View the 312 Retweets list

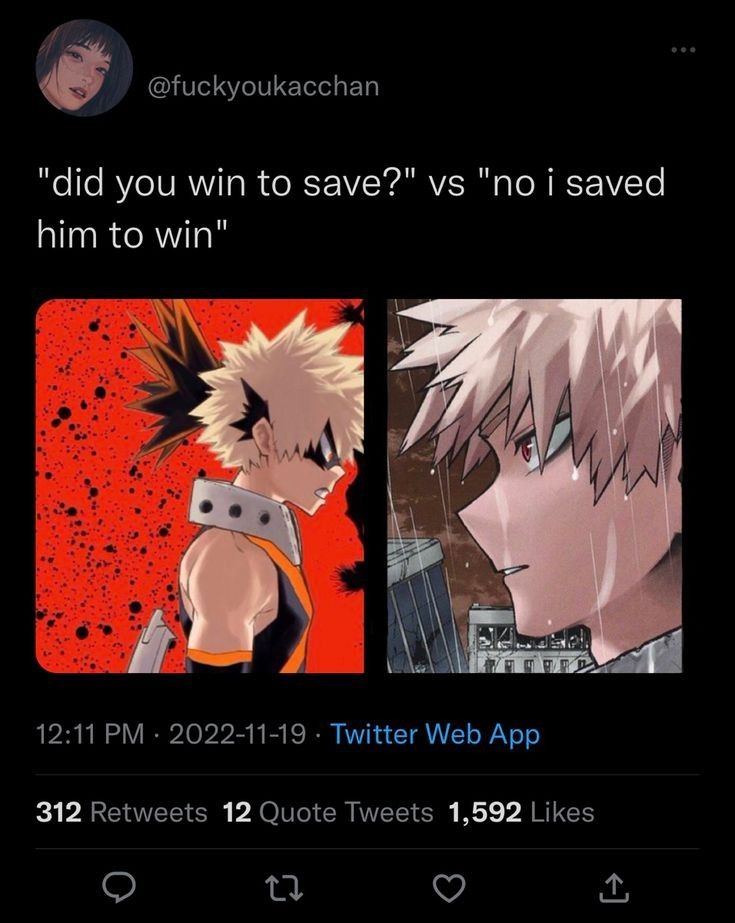point(122,812)
